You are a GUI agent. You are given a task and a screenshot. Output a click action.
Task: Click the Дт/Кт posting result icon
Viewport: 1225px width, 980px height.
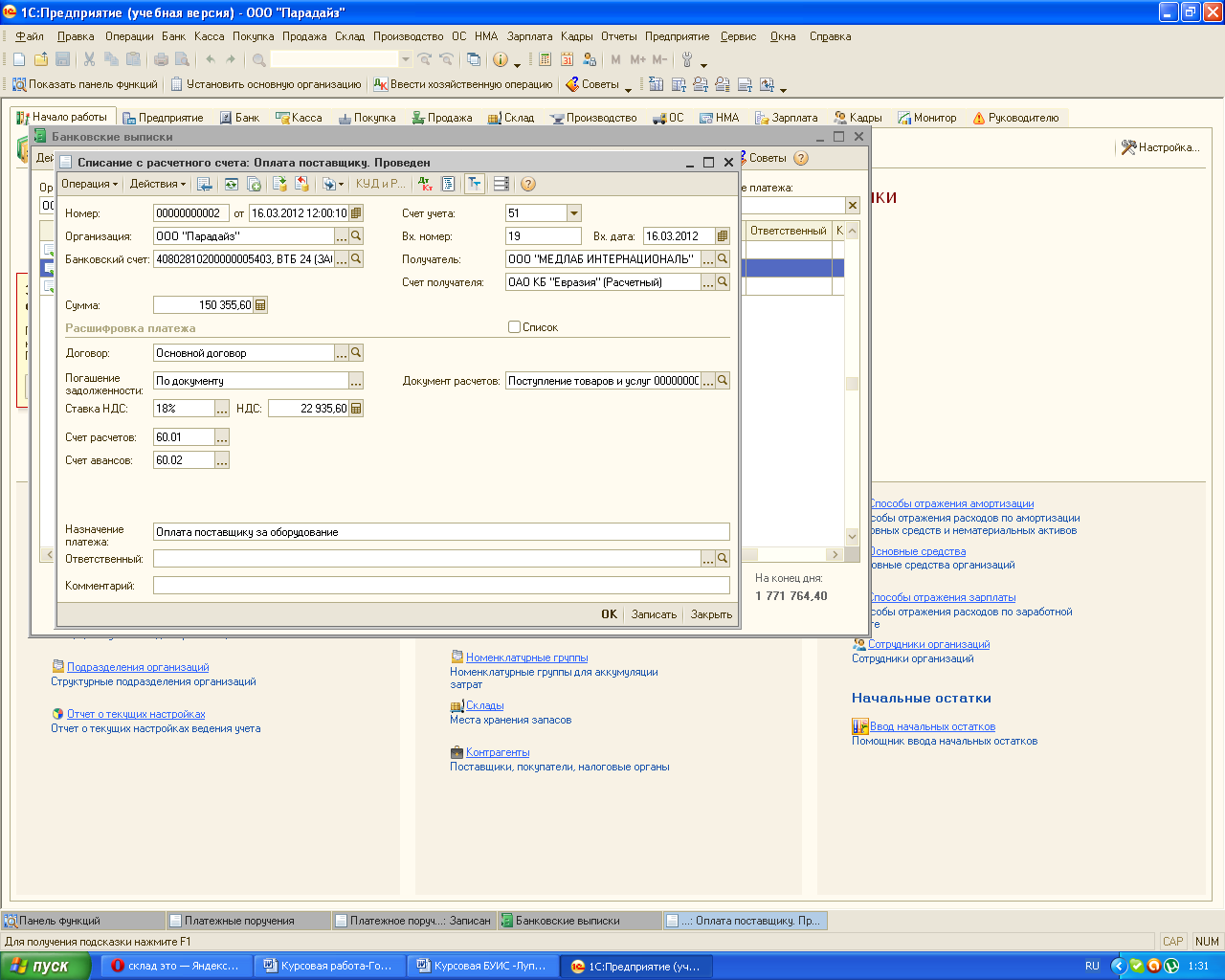coord(426,184)
